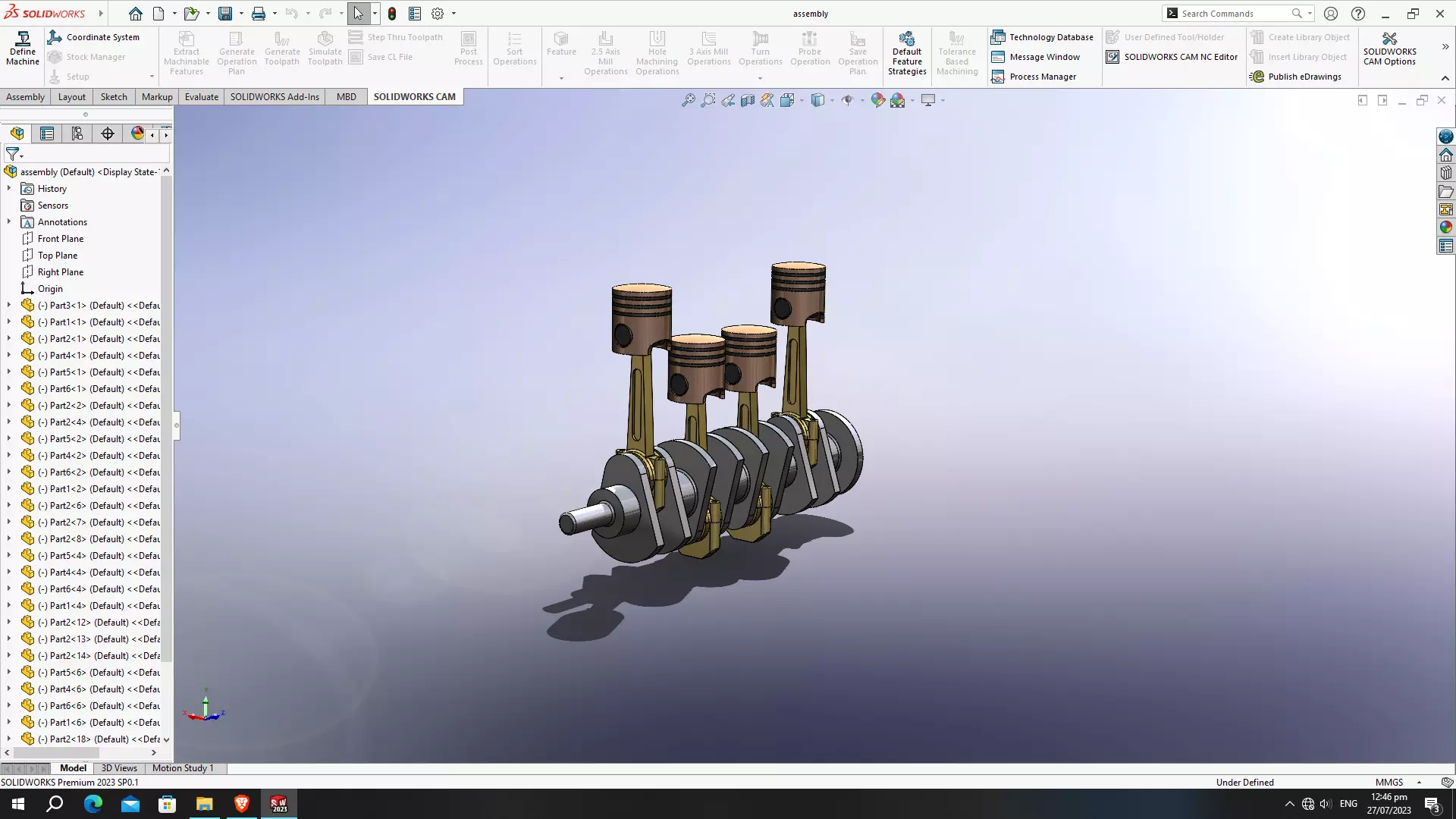The height and width of the screenshot is (819, 1456).
Task: Open SOLIDWORKS Resources in task pane
Action: tap(1446, 155)
